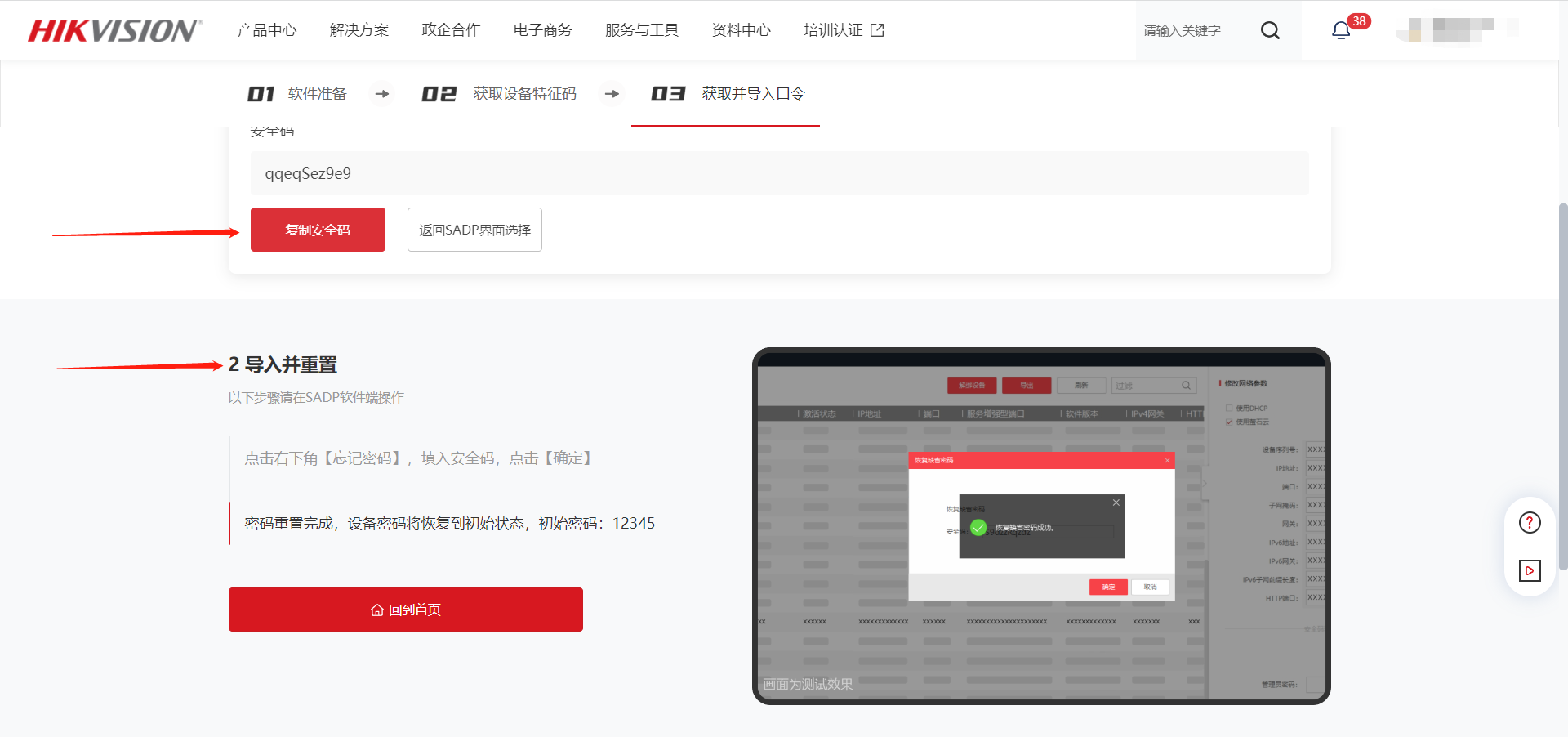This screenshot has height=737, width=1568.
Task: Click the 复制安全码 button
Action: coord(318,230)
